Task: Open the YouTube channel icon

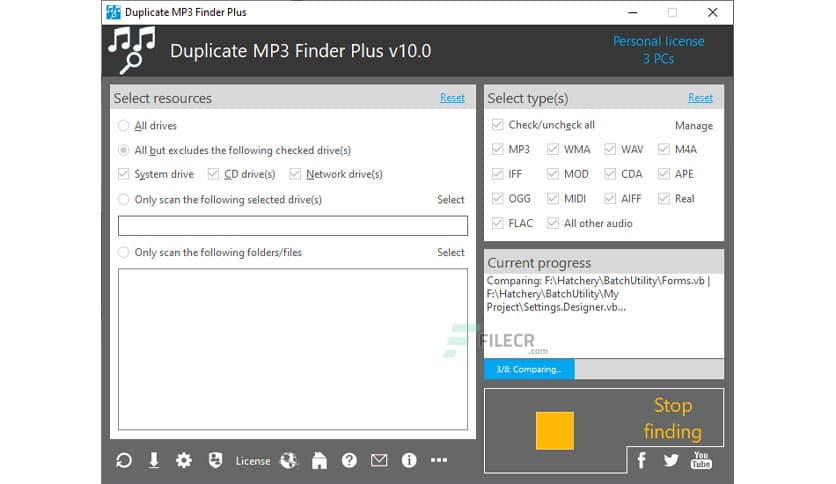Action: (701, 459)
